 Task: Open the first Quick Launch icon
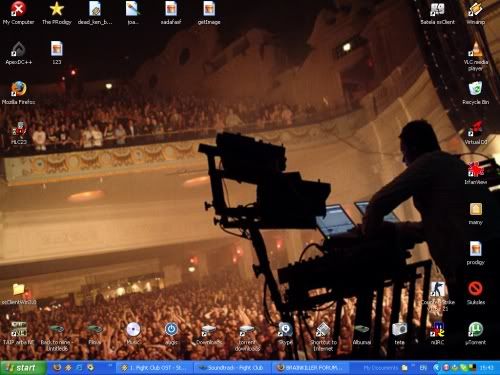coord(57,368)
